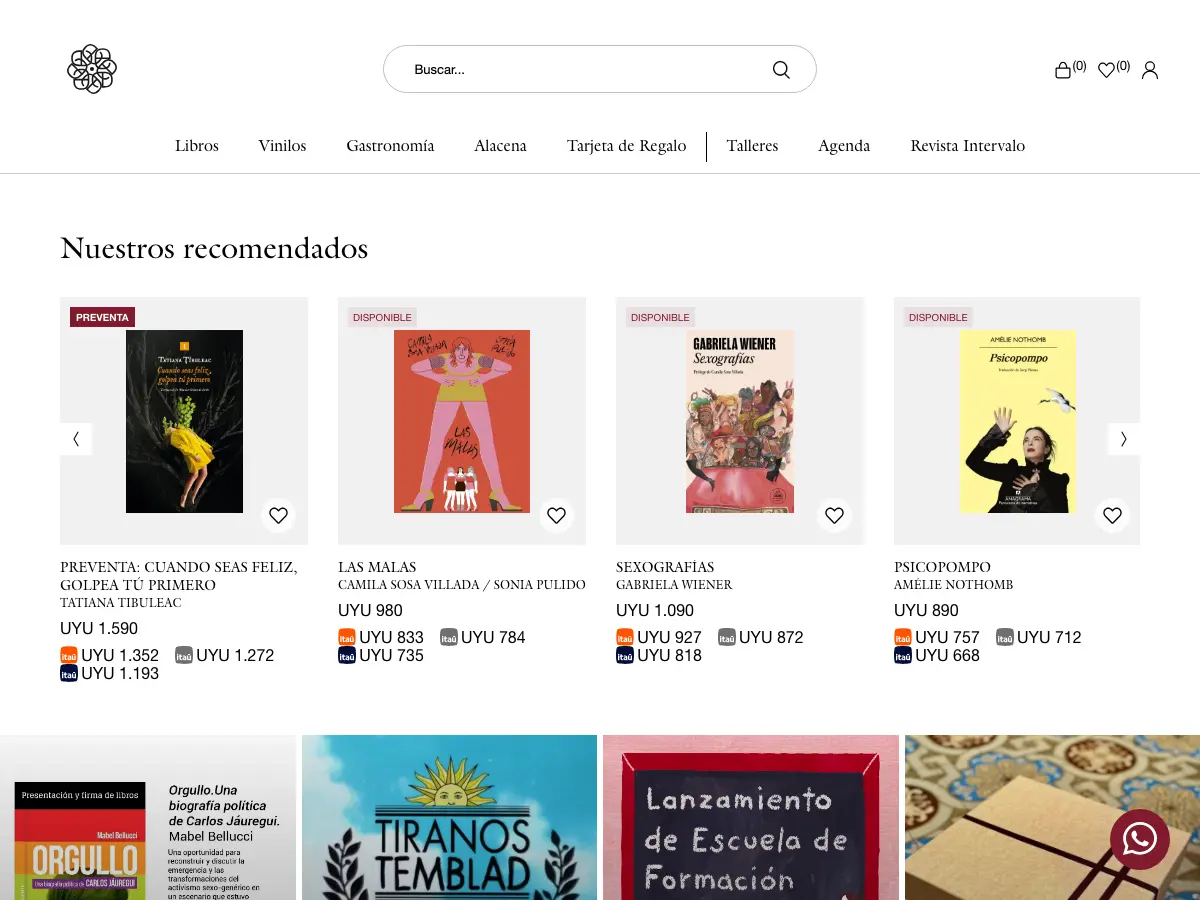Open the Vinilos menu

pos(282,146)
